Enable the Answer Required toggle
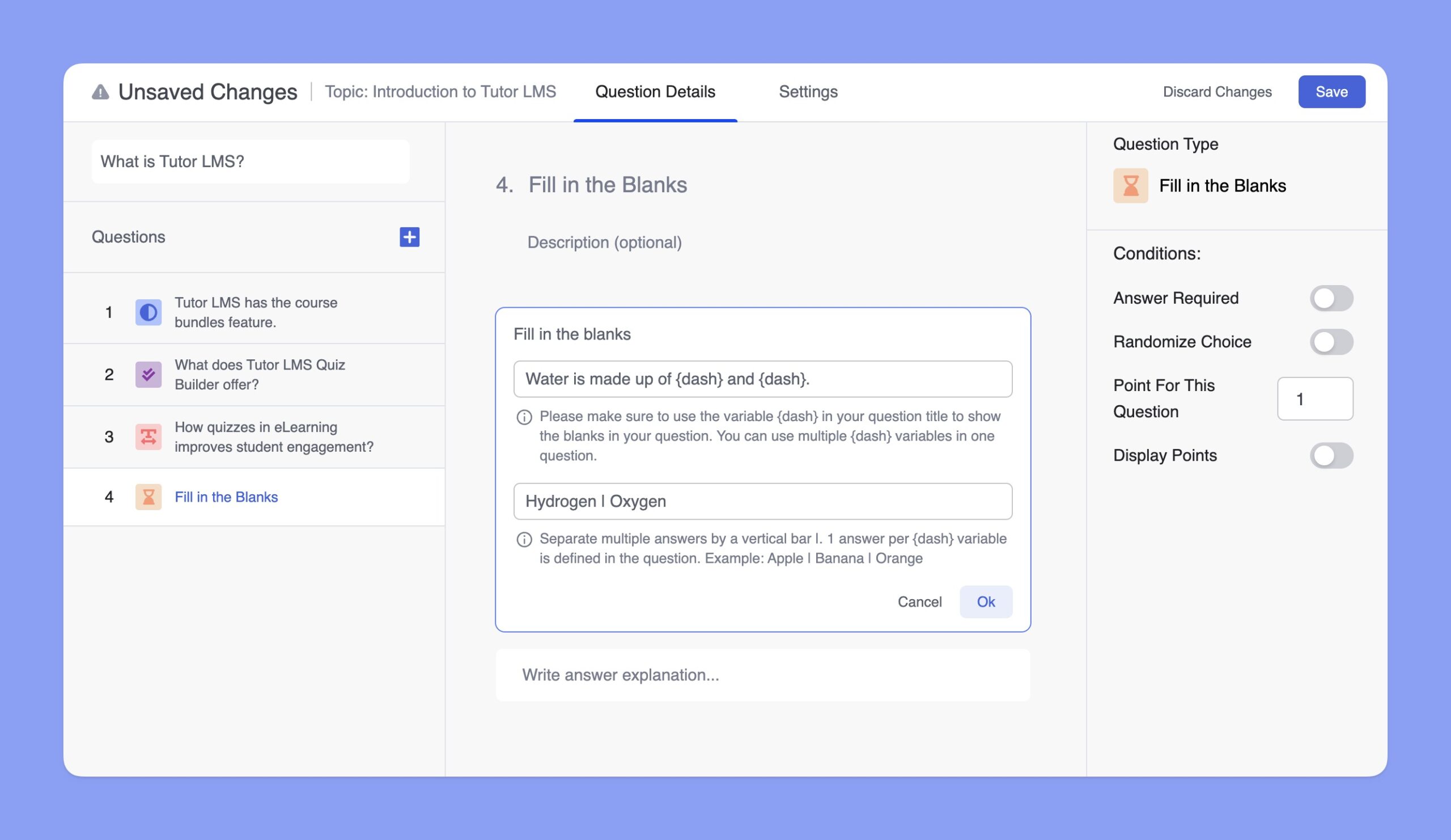Screen dimensions: 1451x840 coord(1331,298)
